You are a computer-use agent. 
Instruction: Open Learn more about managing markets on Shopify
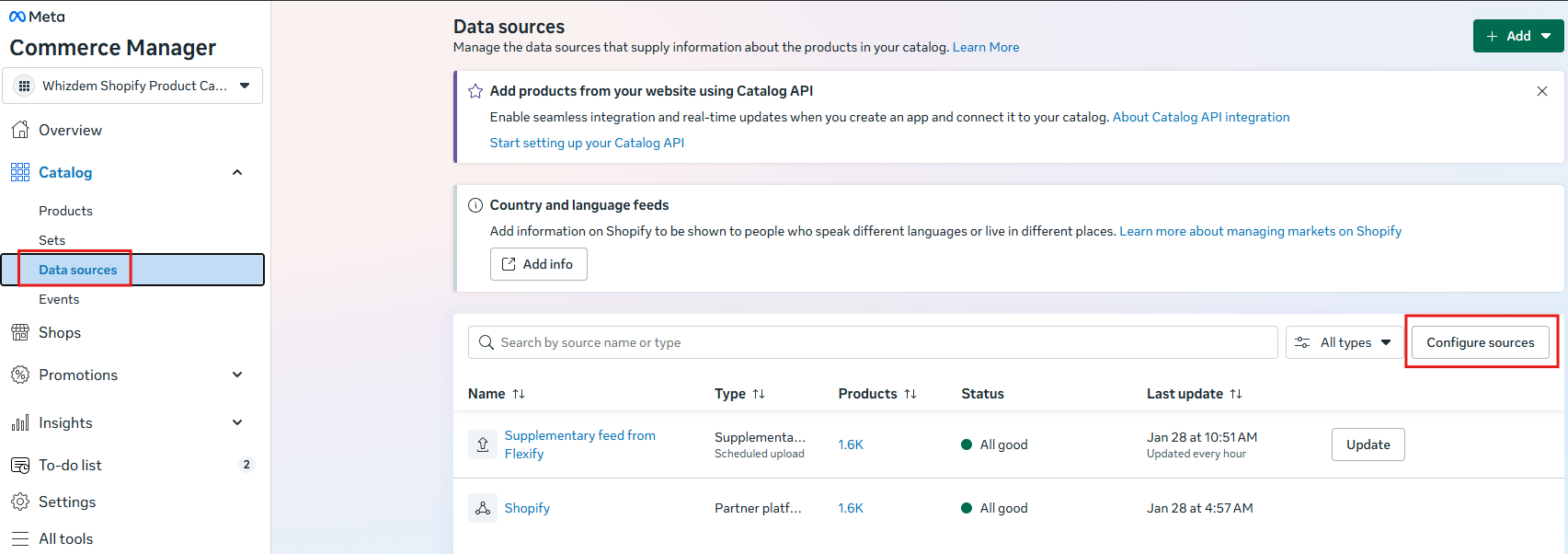click(x=1261, y=231)
